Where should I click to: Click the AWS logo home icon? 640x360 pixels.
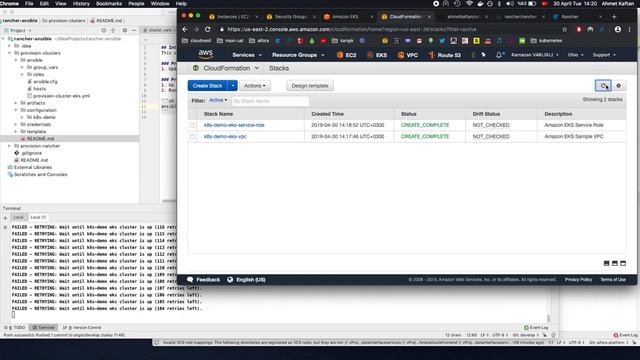[206, 54]
